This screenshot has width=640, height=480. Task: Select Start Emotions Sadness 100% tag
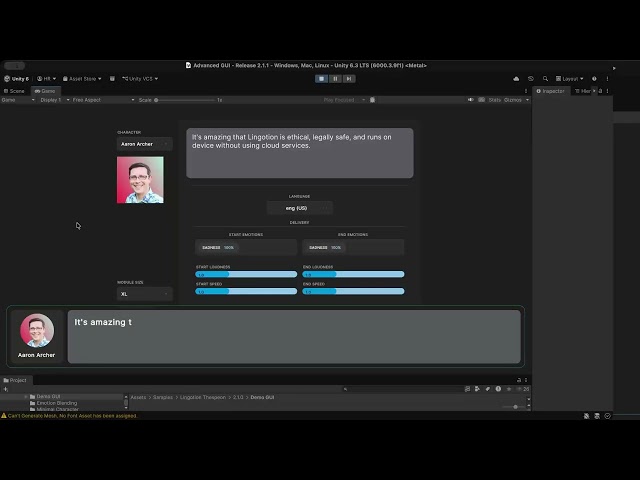click(x=218, y=247)
